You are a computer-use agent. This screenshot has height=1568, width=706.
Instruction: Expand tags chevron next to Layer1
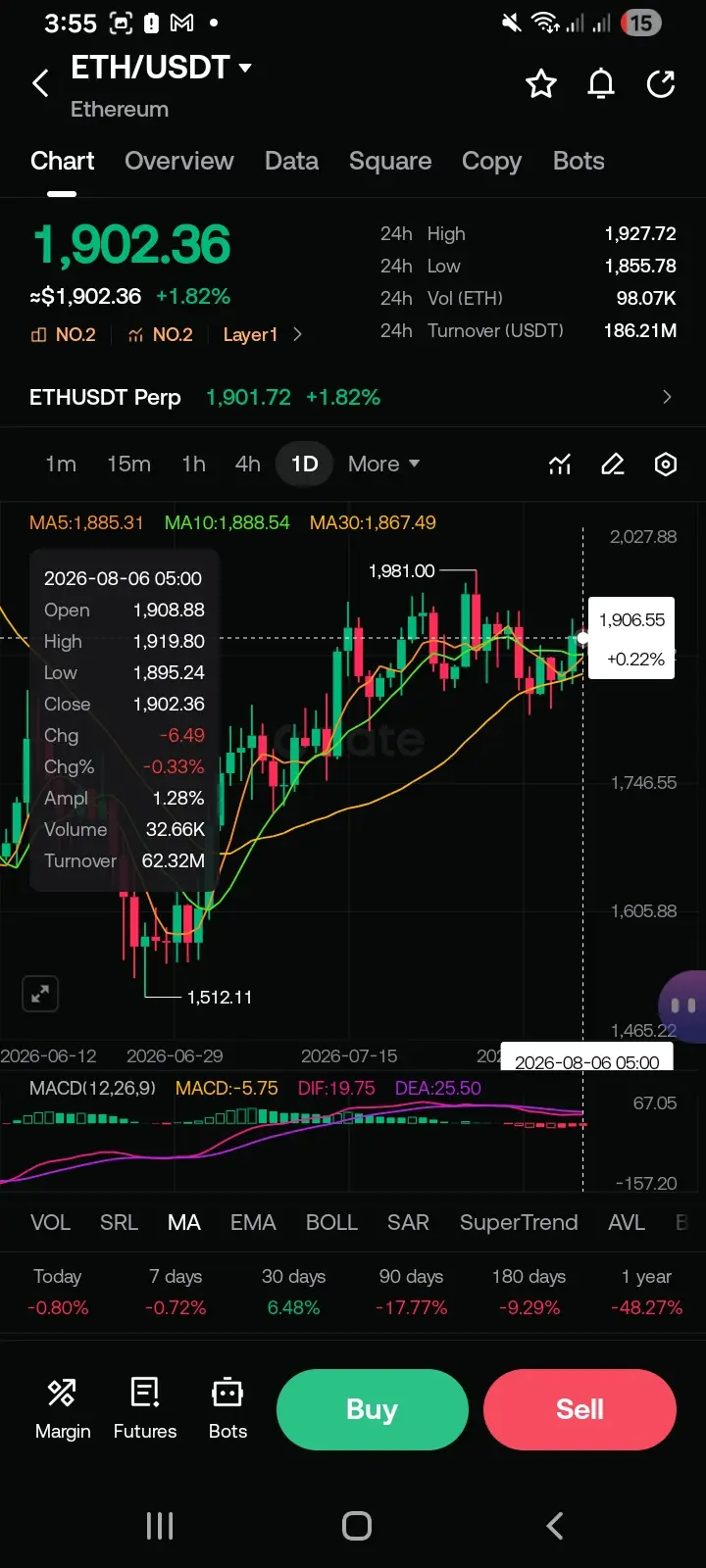click(297, 334)
